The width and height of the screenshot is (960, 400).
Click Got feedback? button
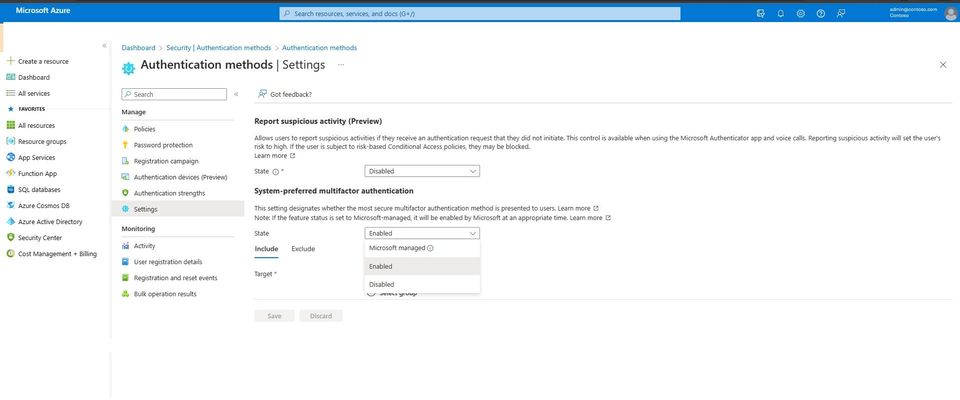tap(285, 94)
